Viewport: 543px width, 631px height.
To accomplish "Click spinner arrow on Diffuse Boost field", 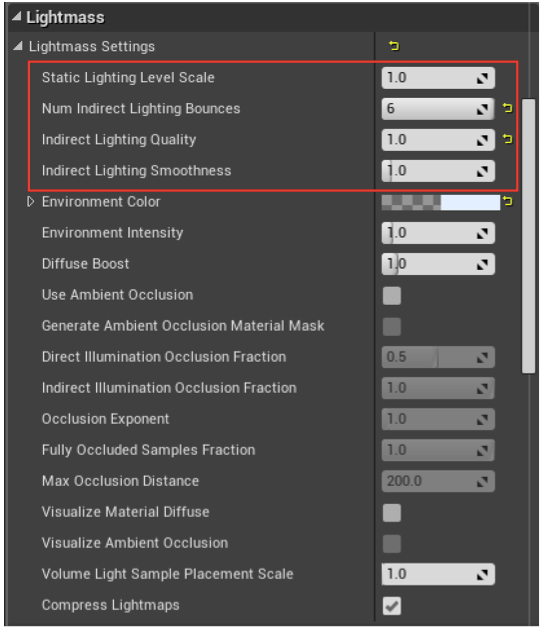I will (482, 264).
